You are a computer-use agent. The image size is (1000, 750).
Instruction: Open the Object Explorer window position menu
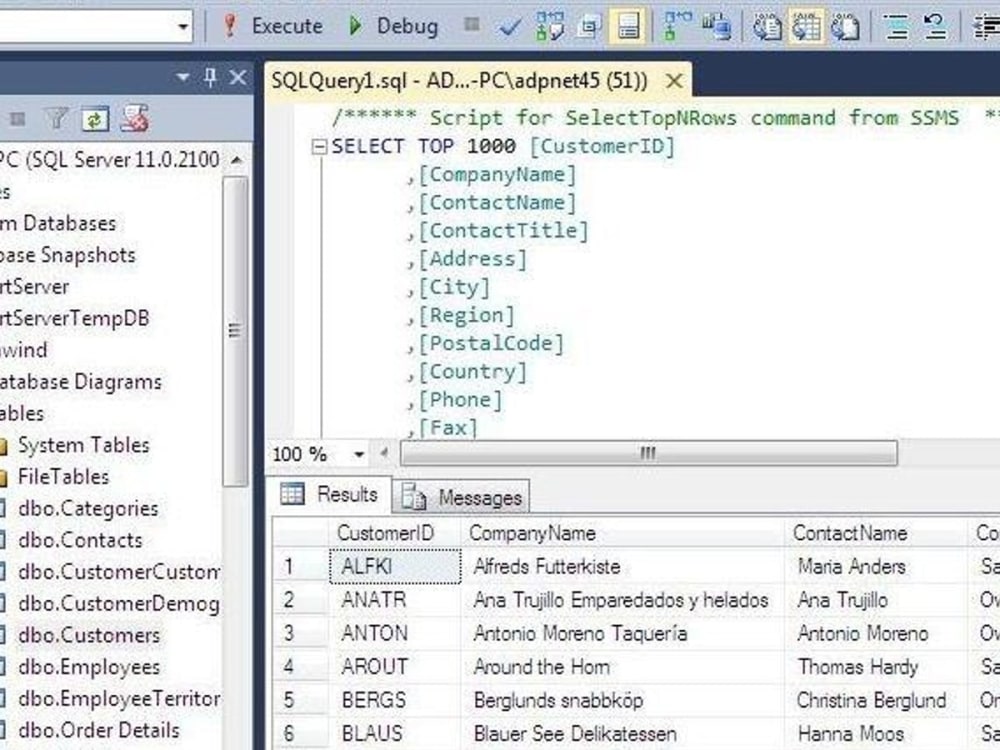coord(183,78)
